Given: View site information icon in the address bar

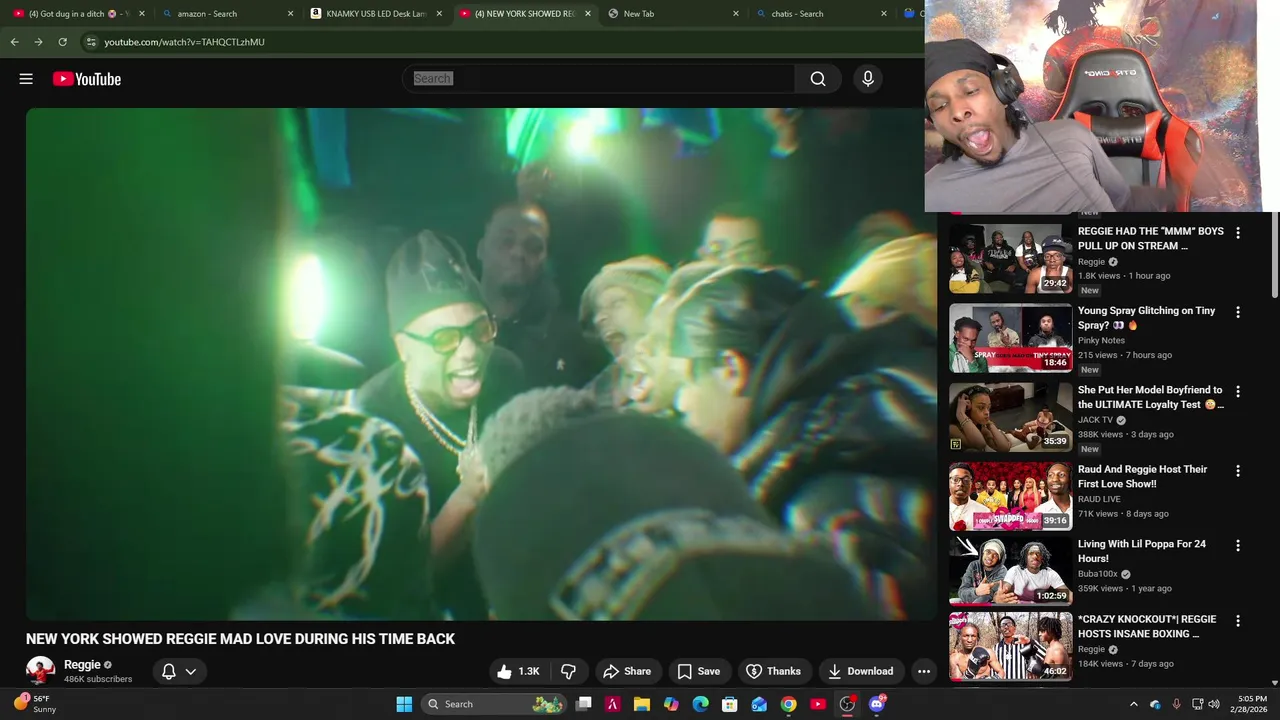Looking at the screenshot, I should (x=91, y=42).
